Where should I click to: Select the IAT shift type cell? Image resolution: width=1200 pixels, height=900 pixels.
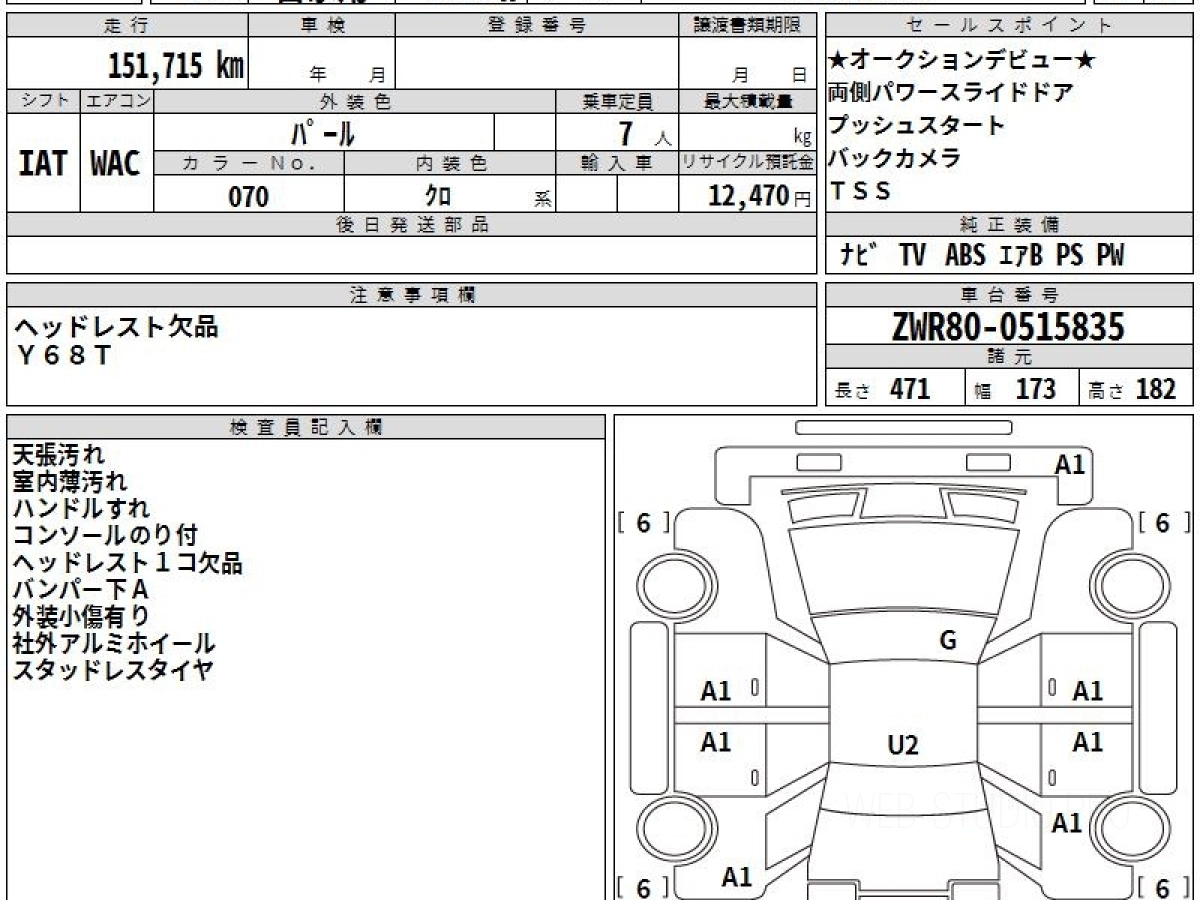click(43, 164)
